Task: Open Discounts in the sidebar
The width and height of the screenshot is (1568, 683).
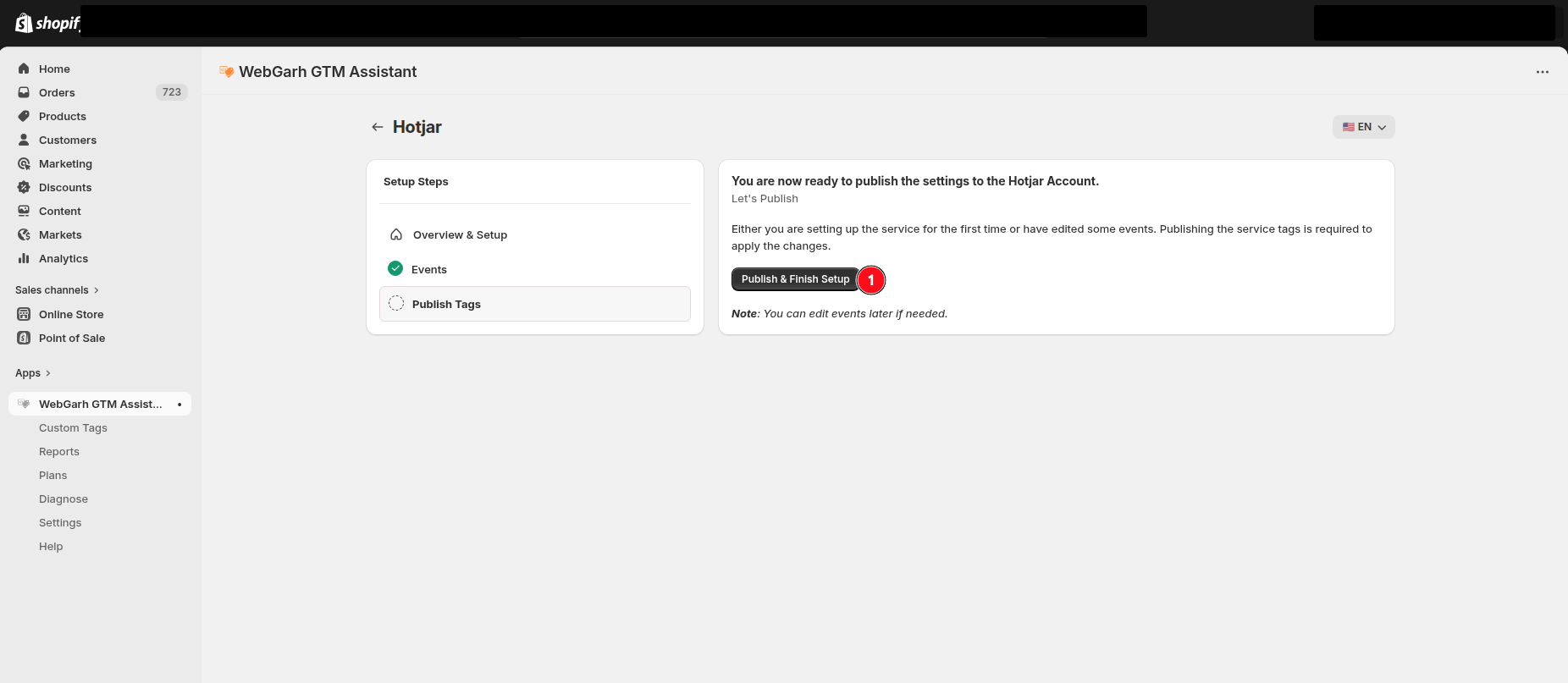Action: pyautogui.click(x=65, y=187)
